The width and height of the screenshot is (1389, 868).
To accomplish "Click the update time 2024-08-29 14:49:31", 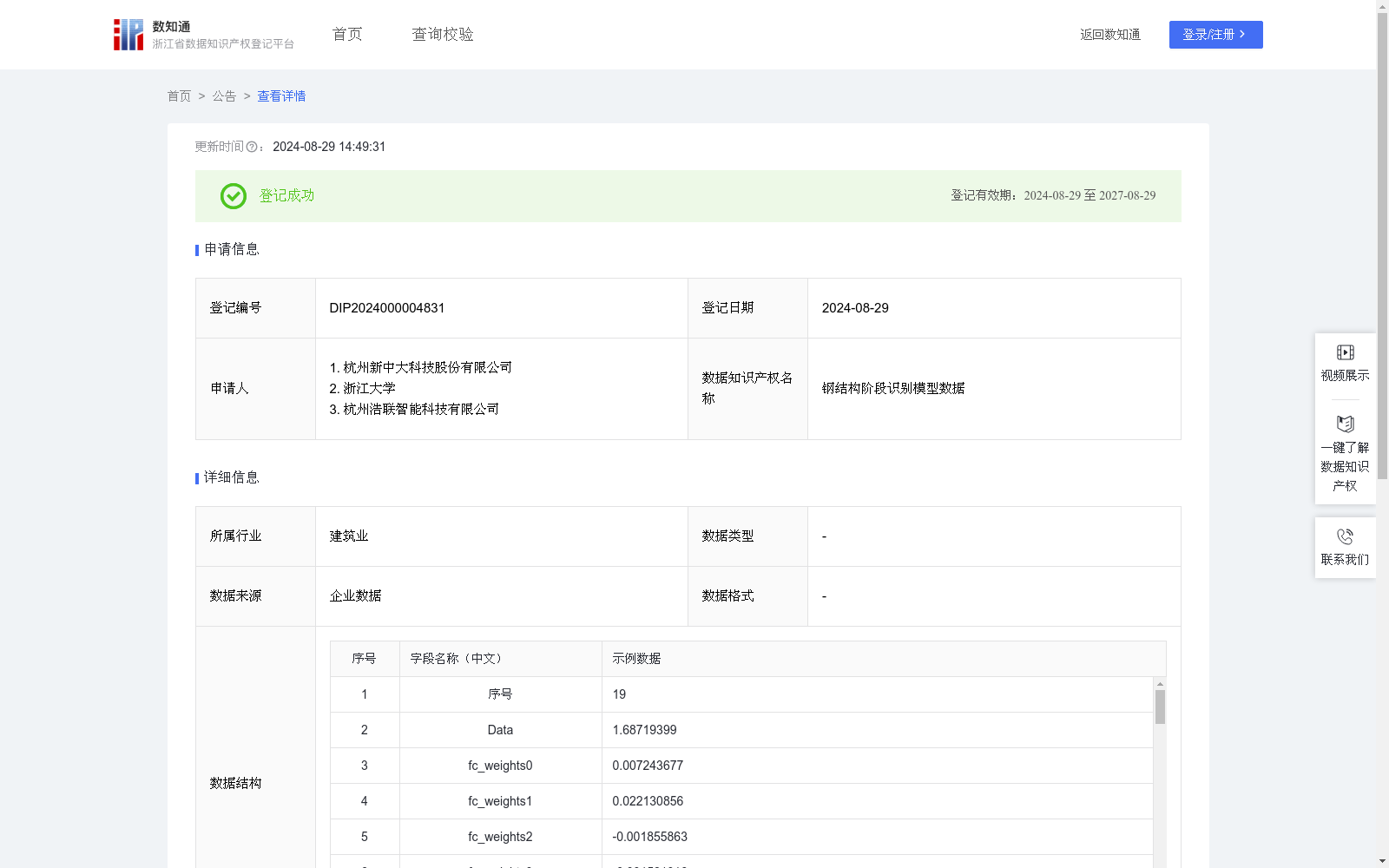I will 329,148.
